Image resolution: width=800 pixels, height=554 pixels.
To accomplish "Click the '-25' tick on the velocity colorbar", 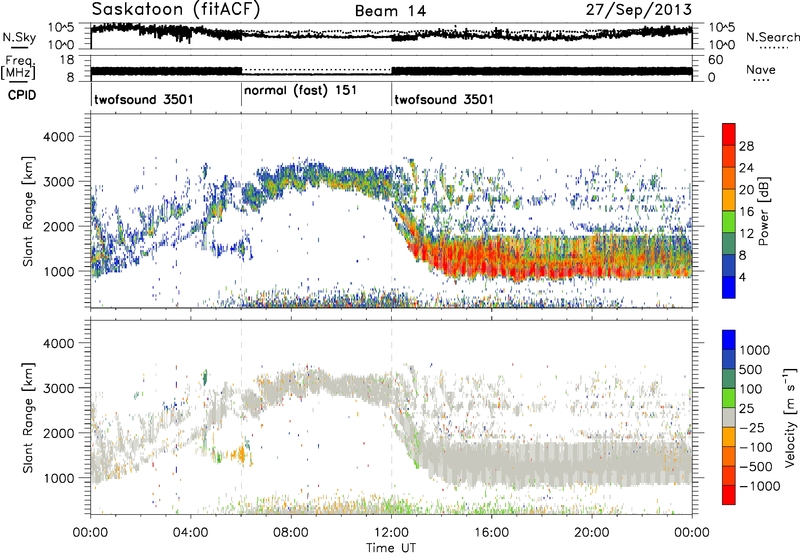I will [751, 427].
